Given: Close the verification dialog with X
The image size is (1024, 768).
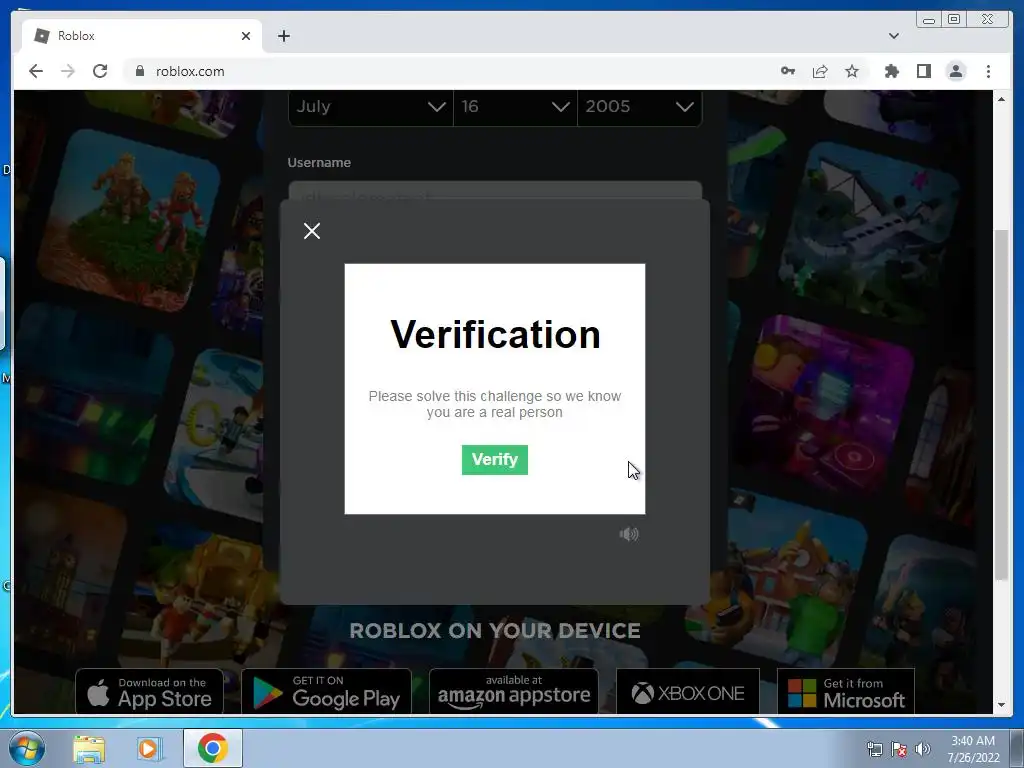Looking at the screenshot, I should 312,231.
